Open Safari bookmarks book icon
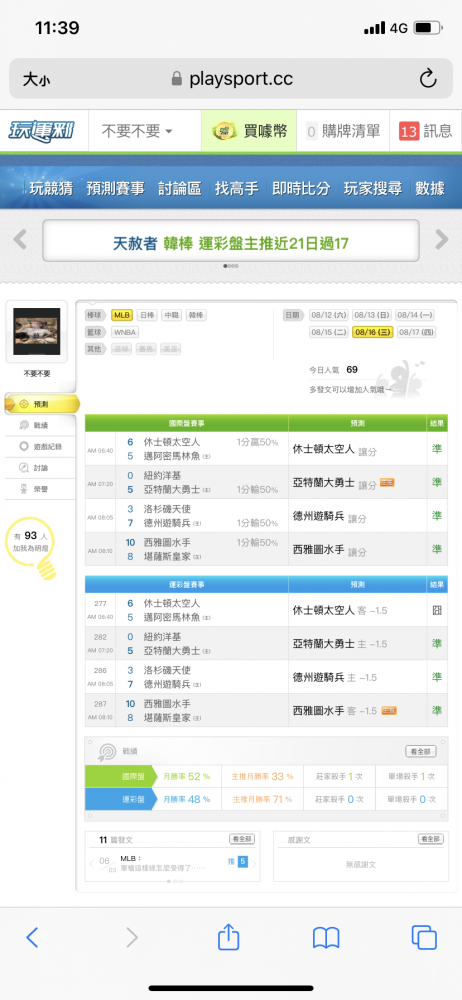This screenshot has height=1000, width=462. 325,937
